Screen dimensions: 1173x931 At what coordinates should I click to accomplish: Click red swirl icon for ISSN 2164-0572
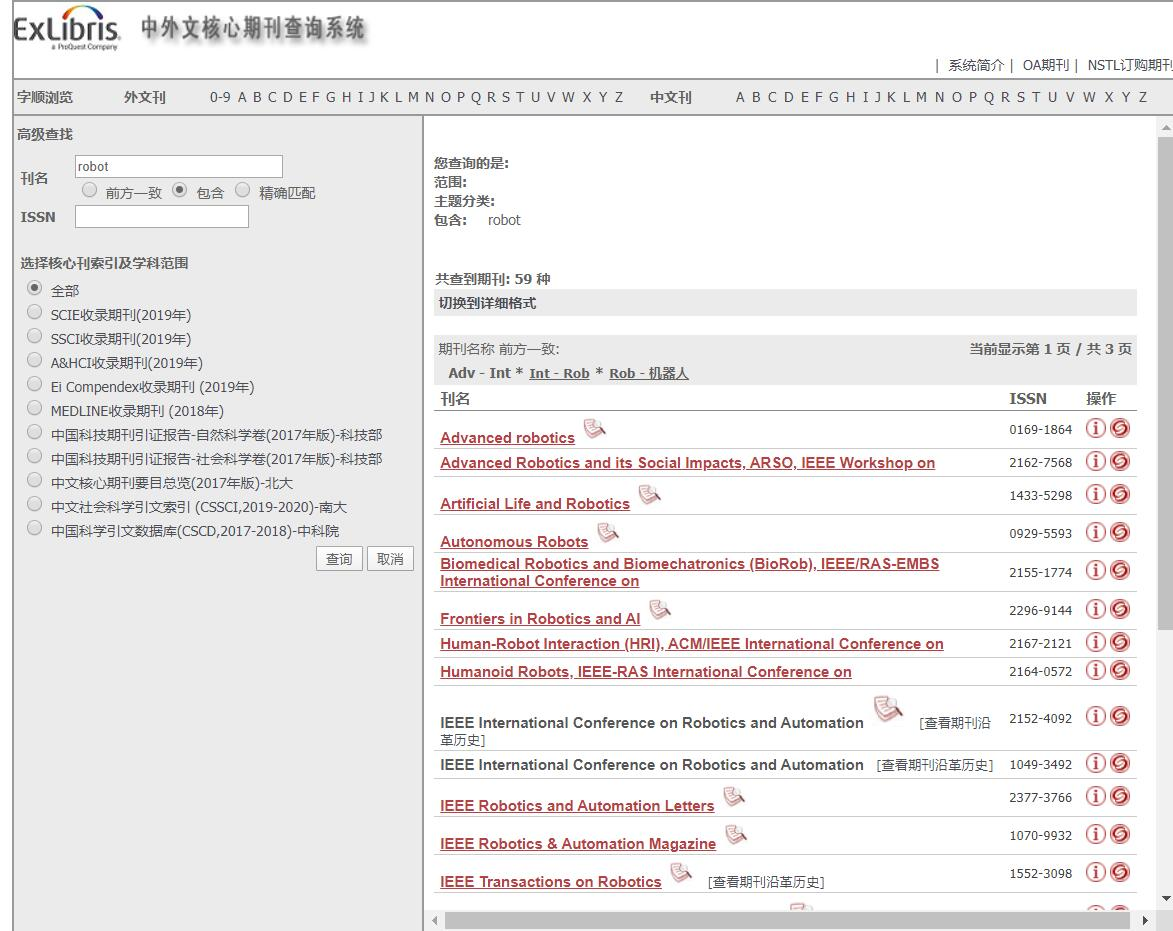(1120, 669)
